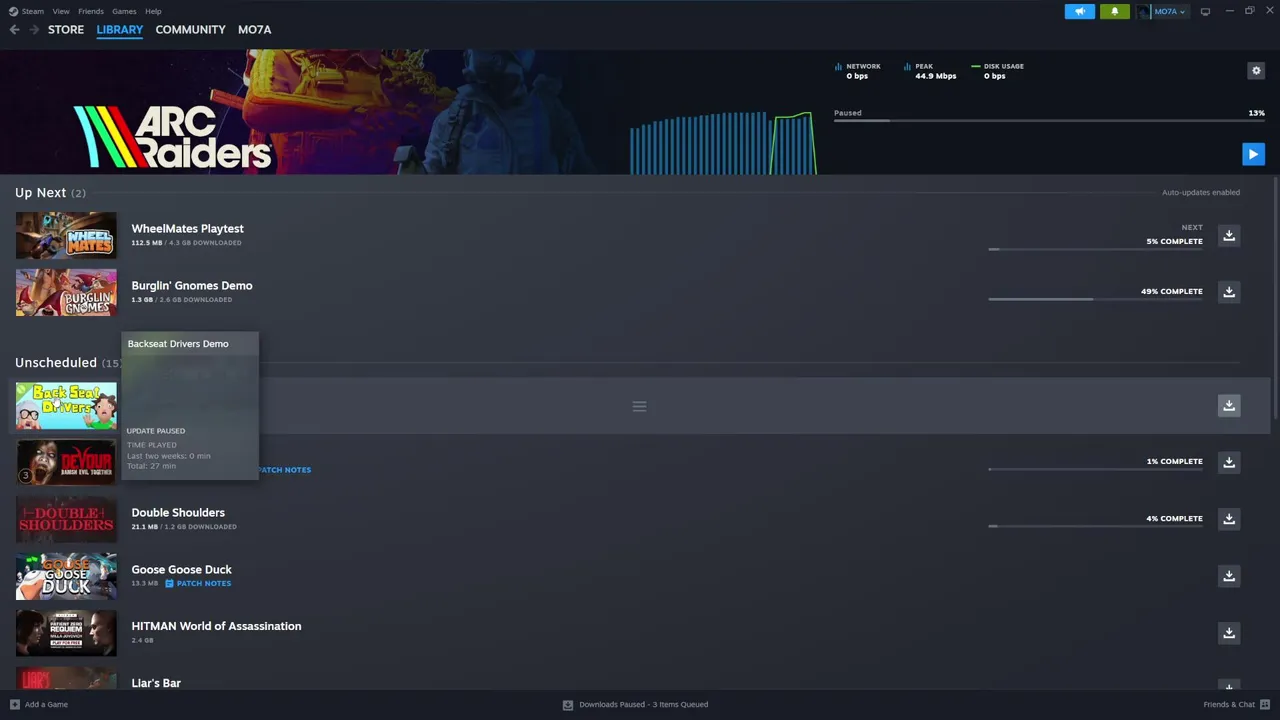Click the Burglin' Gnomes 49% progress bar
This screenshot has width=1280, height=720.
tap(1095, 299)
